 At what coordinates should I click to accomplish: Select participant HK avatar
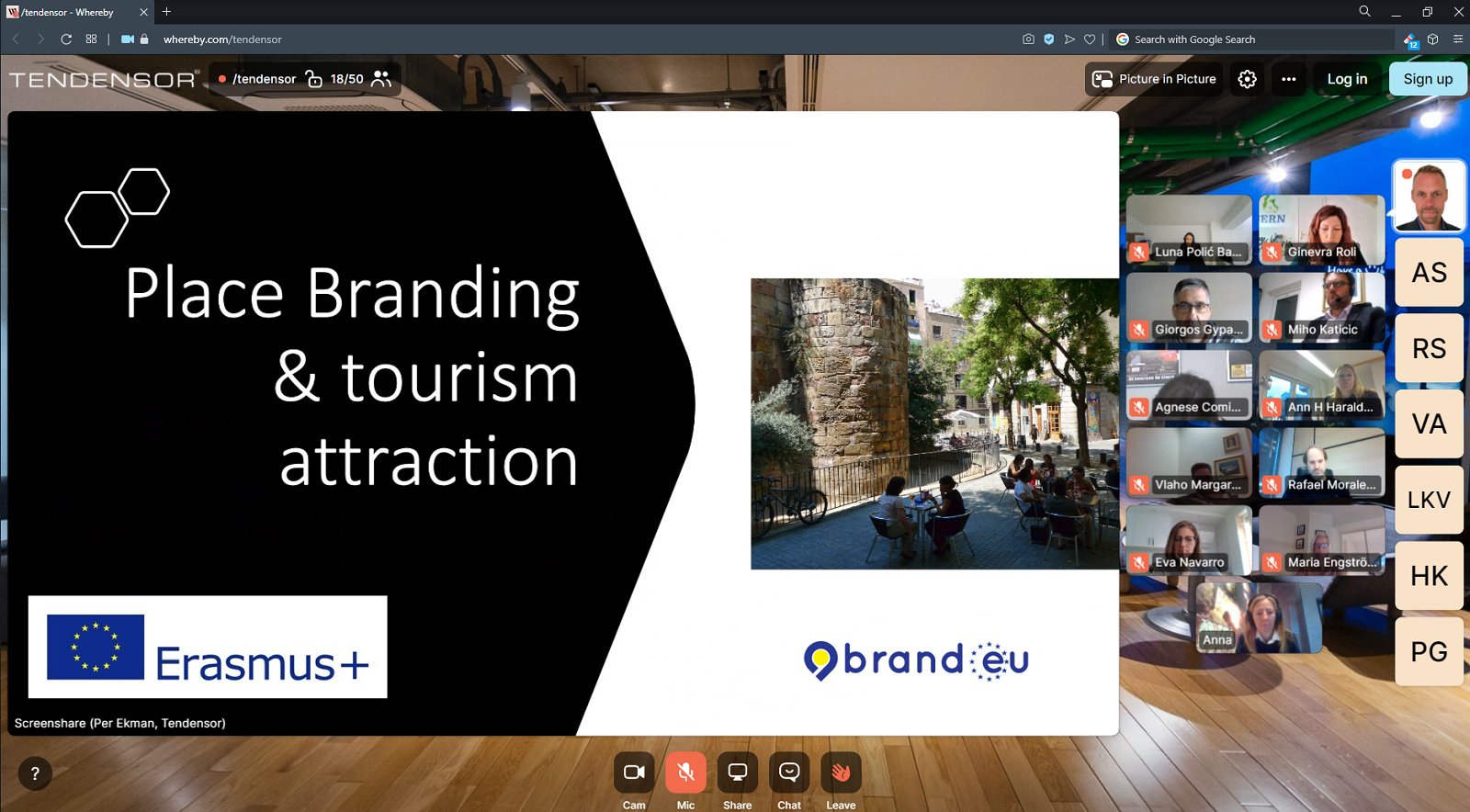(1429, 576)
